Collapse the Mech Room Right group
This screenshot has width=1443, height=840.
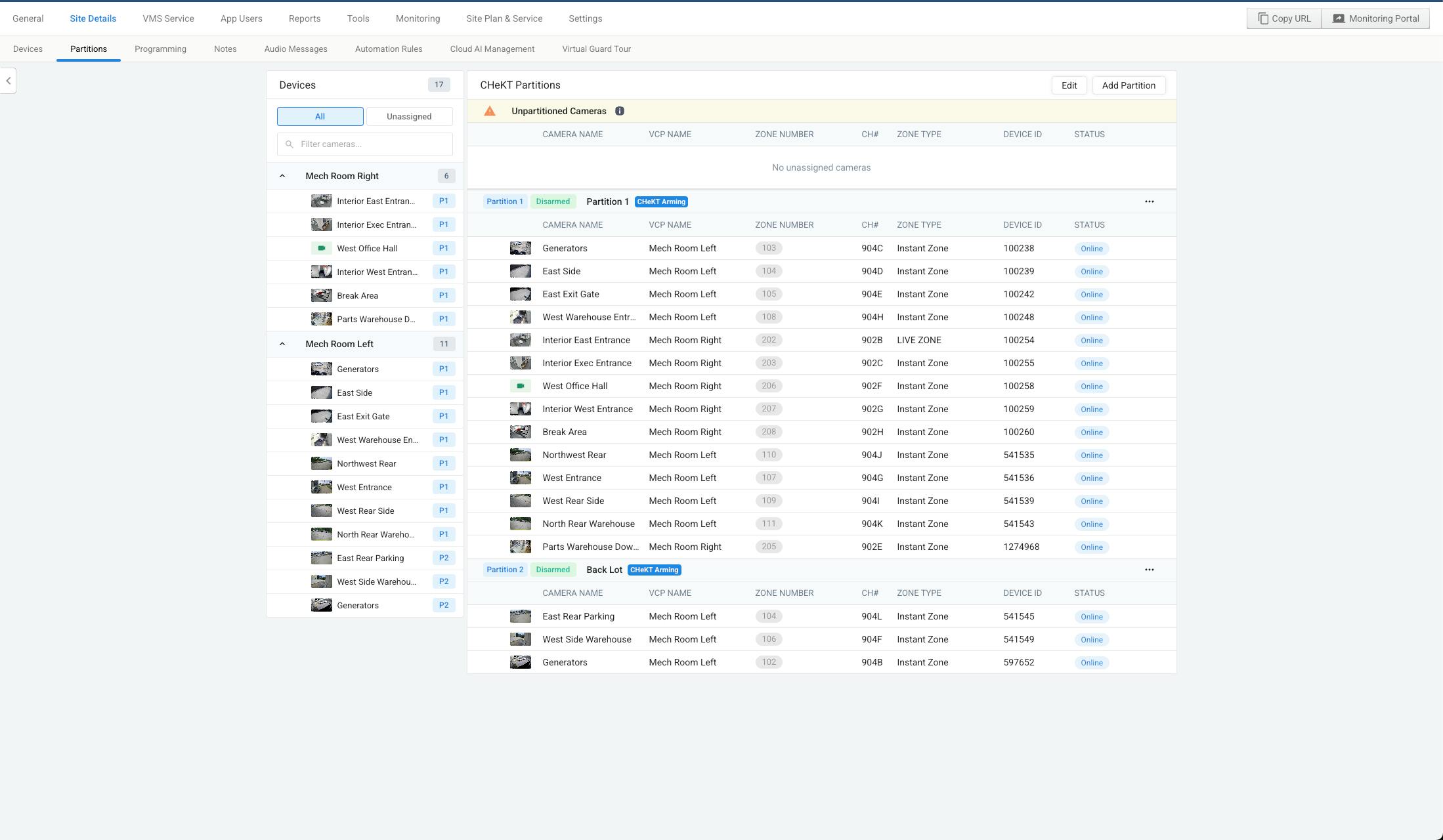(x=282, y=176)
